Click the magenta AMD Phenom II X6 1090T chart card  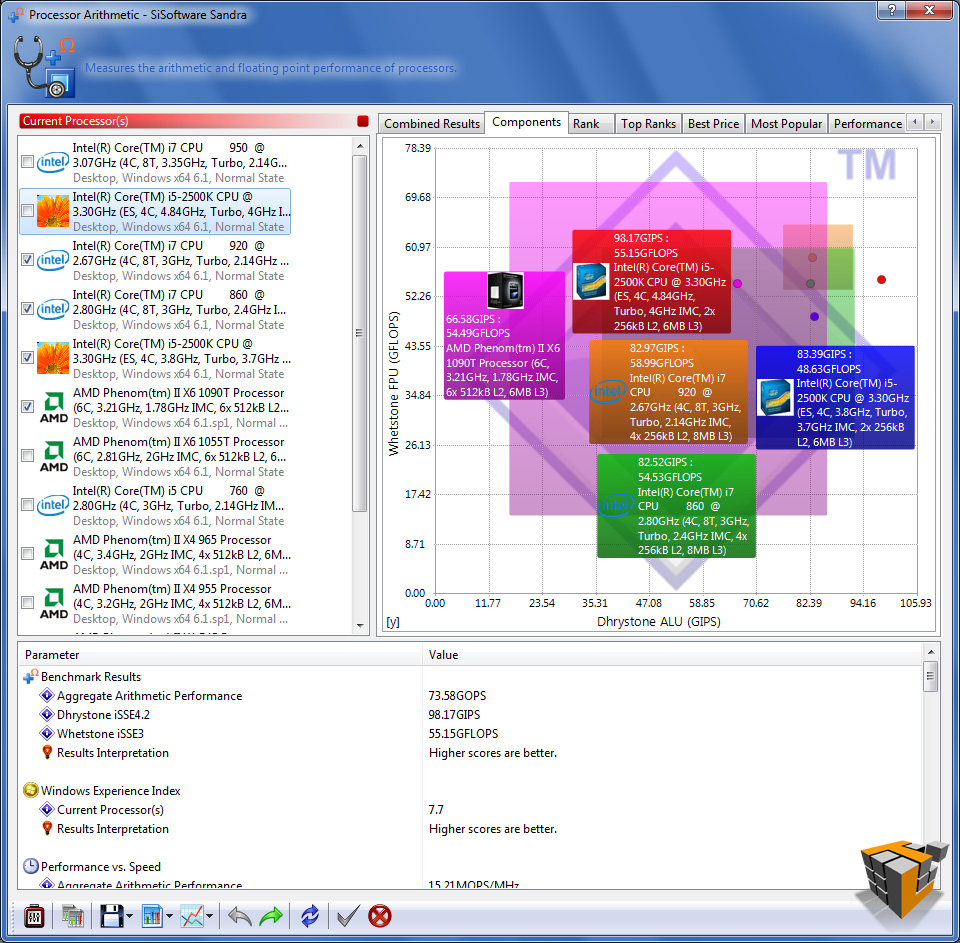pyautogui.click(x=504, y=336)
